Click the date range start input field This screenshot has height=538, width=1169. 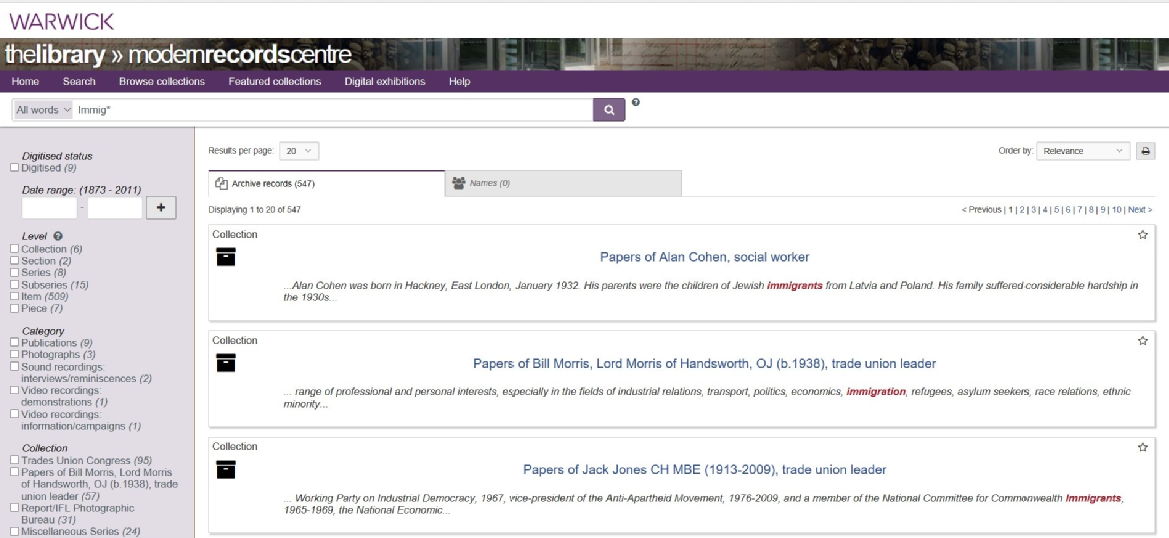point(49,208)
